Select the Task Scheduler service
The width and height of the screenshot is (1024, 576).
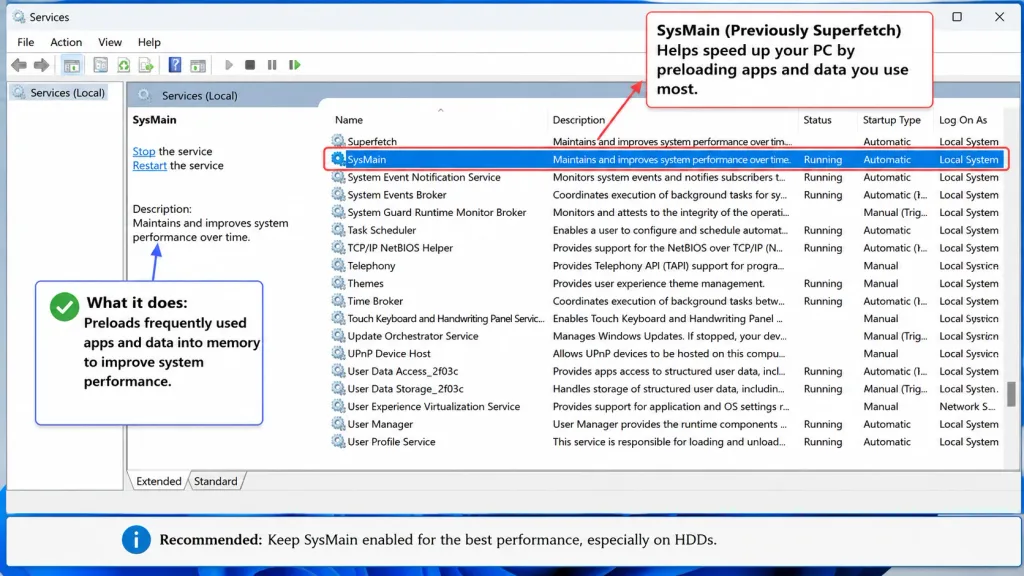point(381,230)
